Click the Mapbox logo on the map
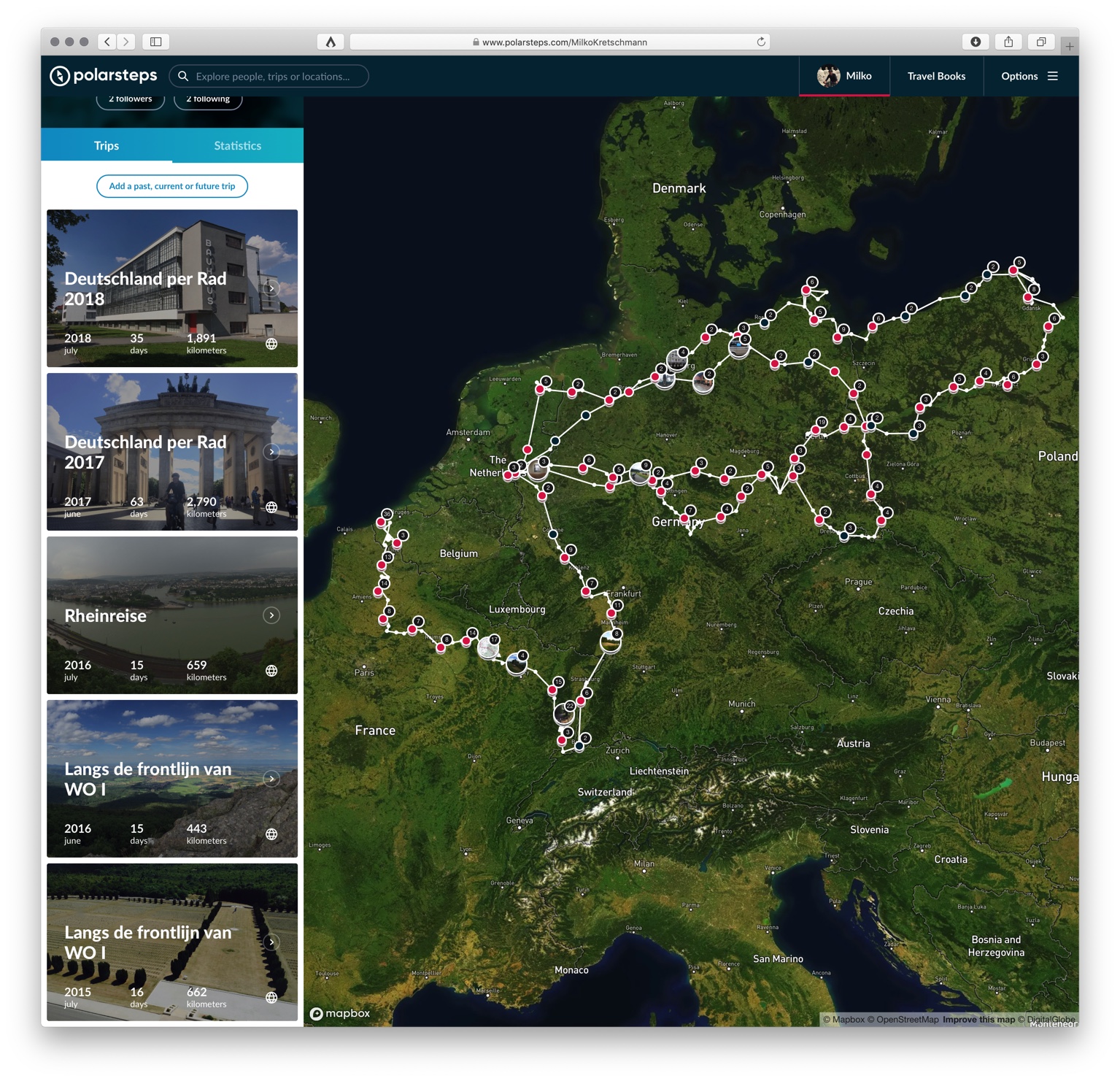Viewport: 1120px width, 1081px height. (340, 1013)
